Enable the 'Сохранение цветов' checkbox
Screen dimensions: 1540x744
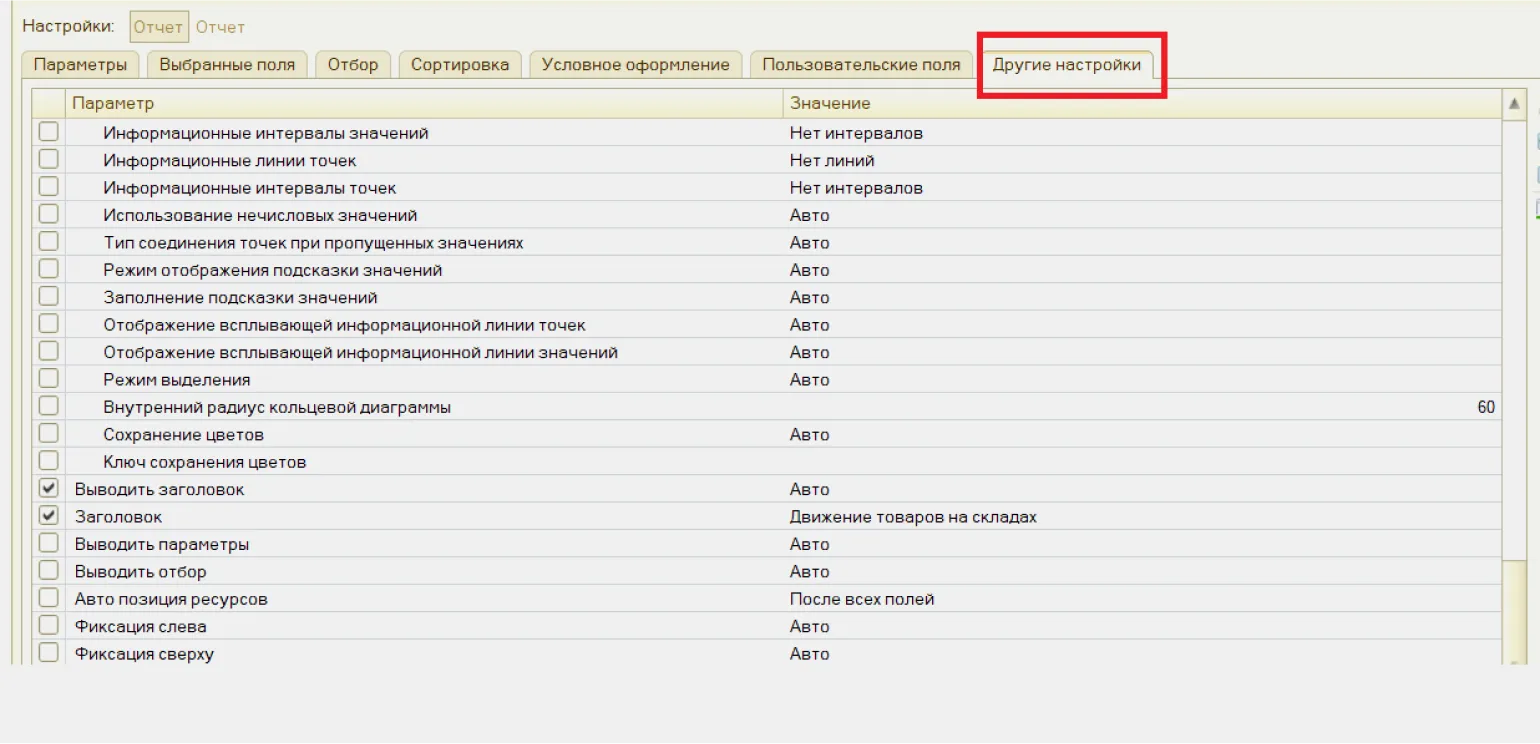tap(48, 434)
